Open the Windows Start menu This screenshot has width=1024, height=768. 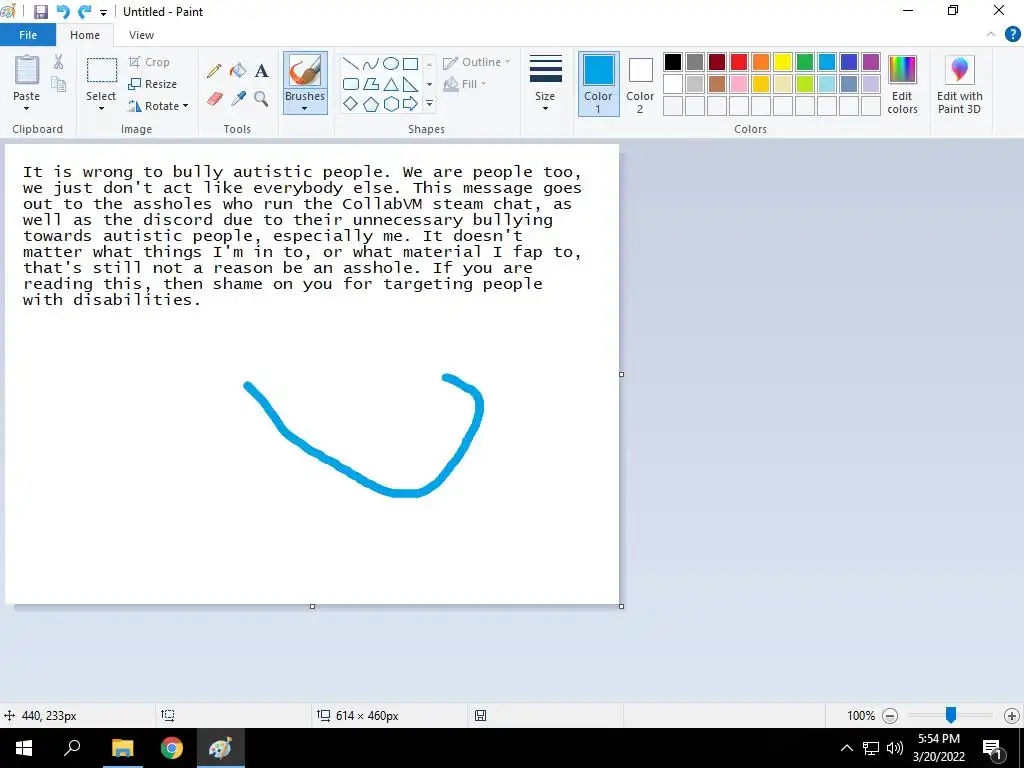point(24,748)
